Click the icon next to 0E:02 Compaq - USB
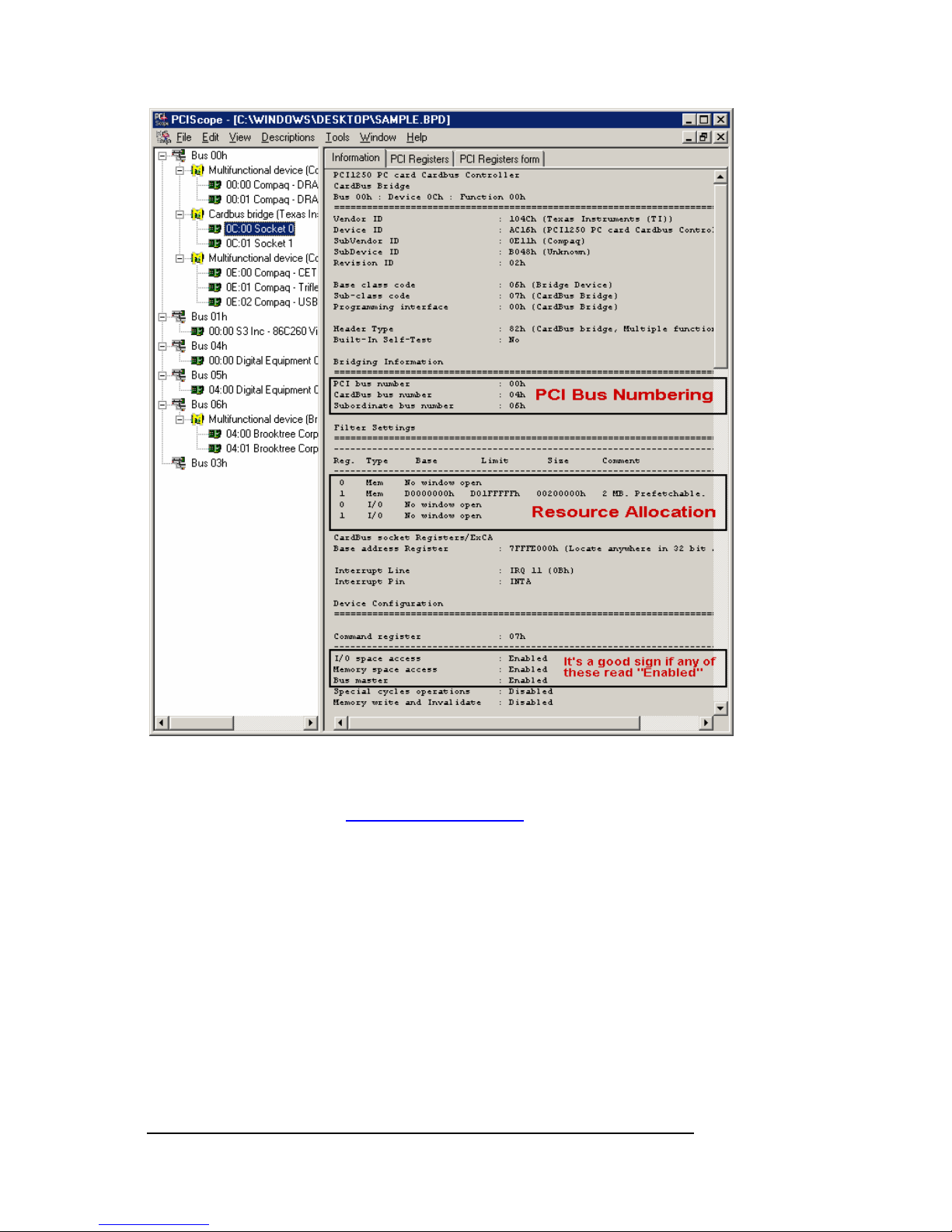952x1232 pixels. tap(214, 302)
